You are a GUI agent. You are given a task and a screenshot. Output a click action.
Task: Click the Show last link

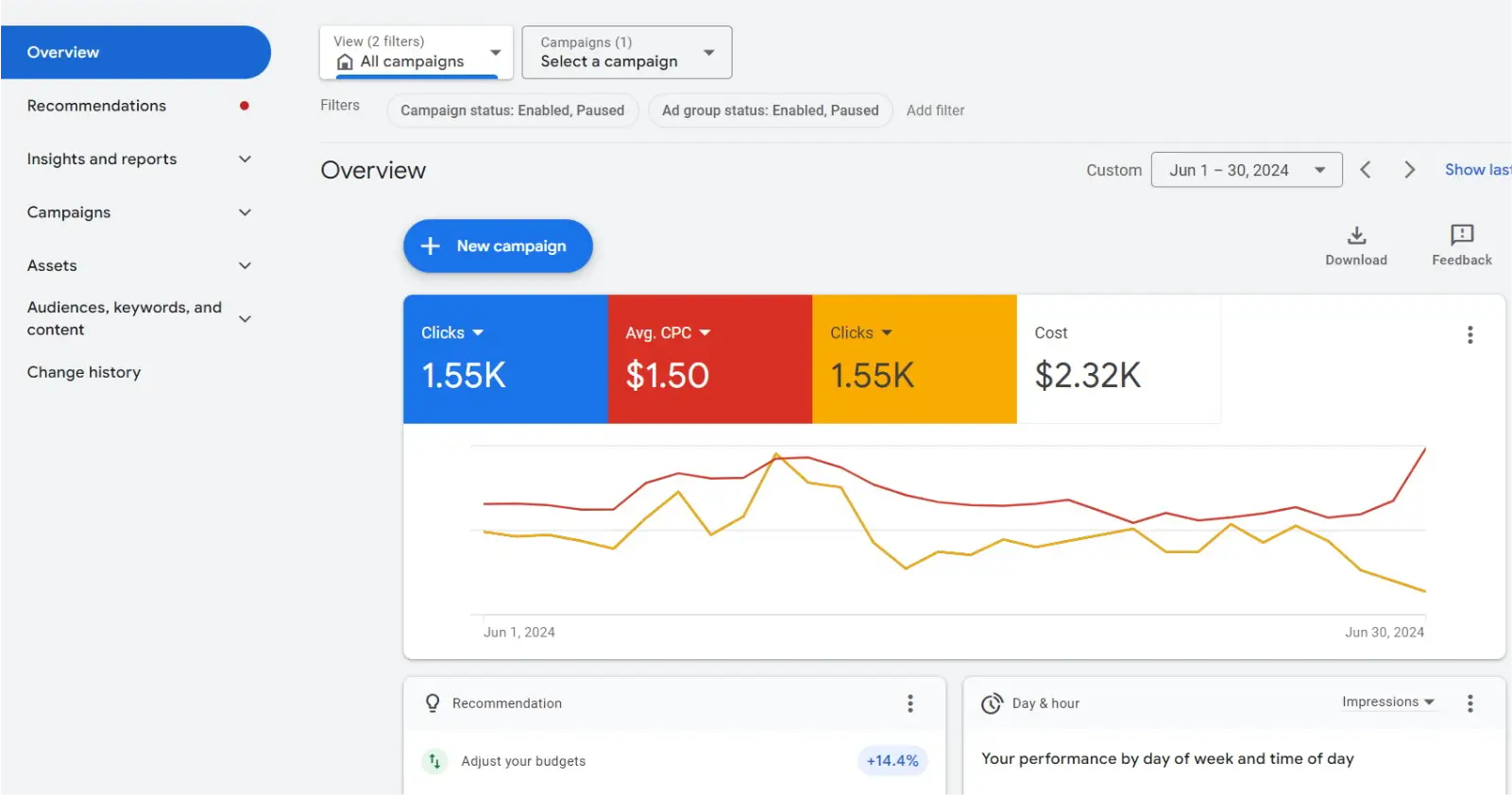coord(1478,170)
